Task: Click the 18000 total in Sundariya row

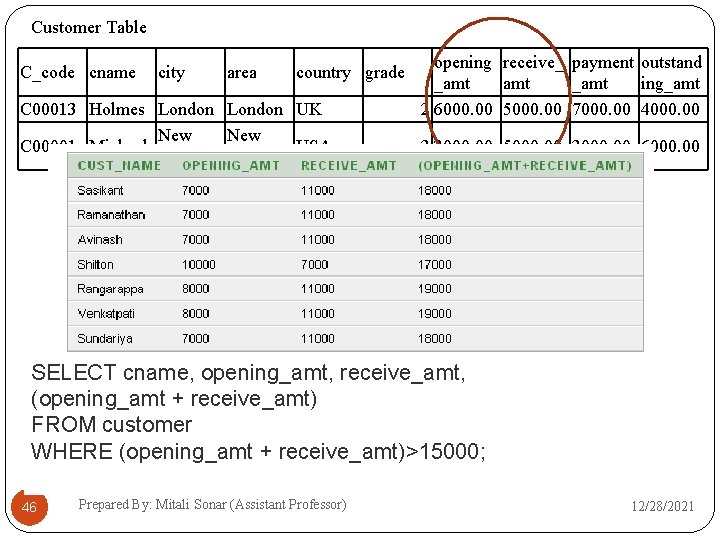Action: (x=434, y=339)
